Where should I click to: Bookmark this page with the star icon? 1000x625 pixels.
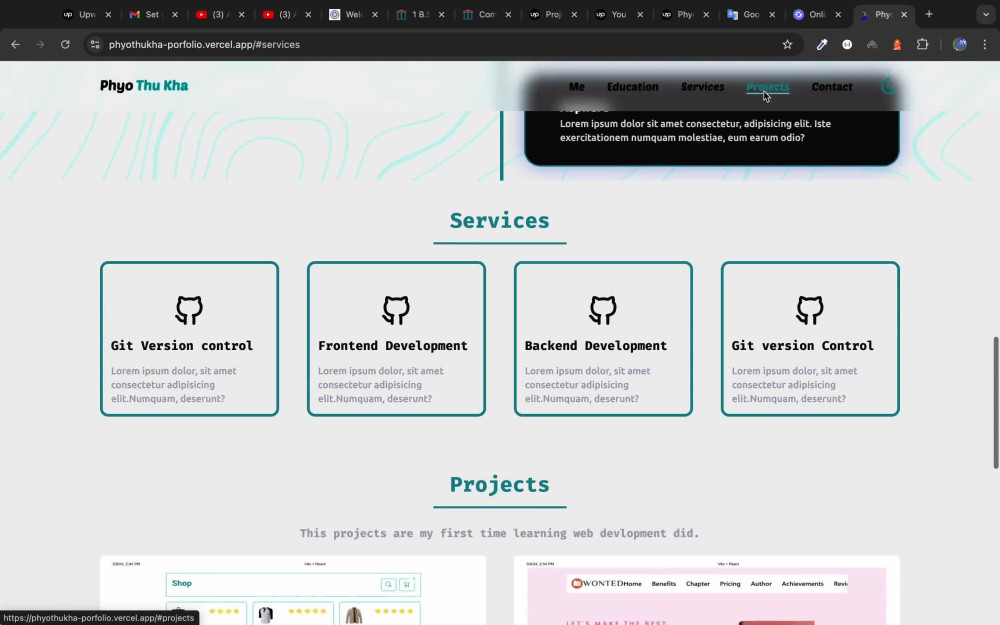click(787, 45)
